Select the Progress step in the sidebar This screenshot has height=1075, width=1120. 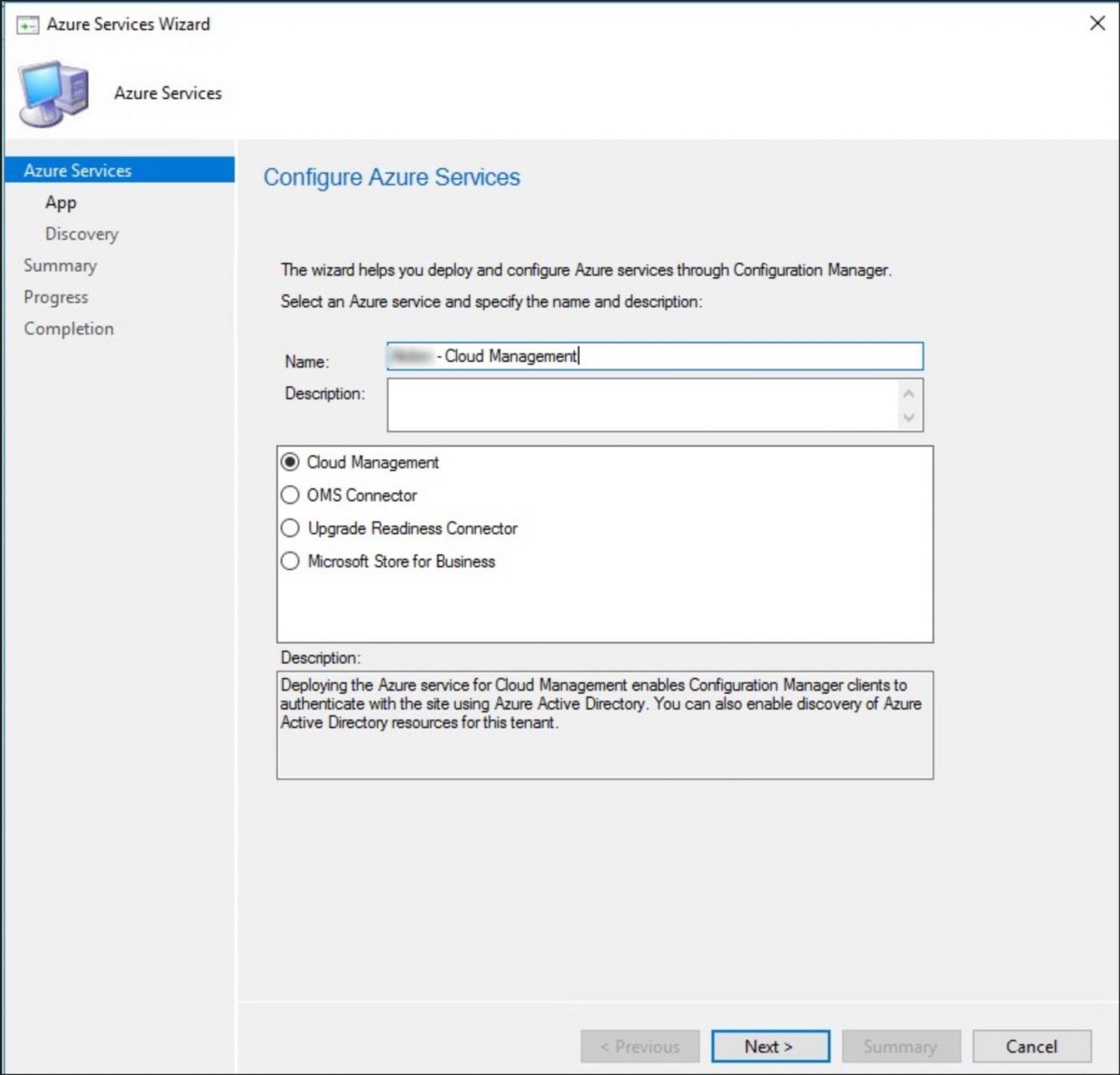point(57,296)
